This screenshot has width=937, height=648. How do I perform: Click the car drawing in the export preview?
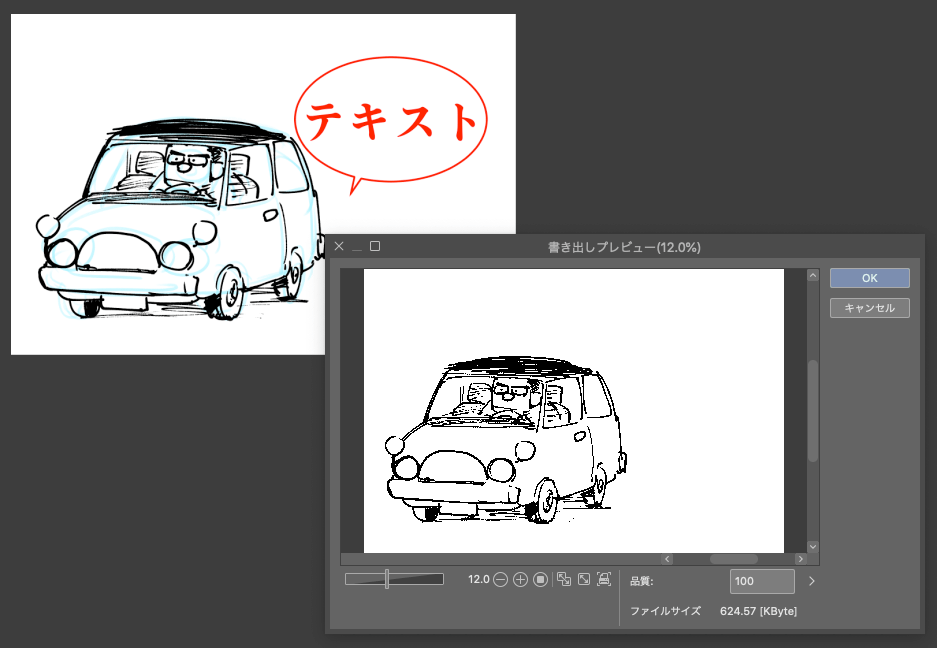(506, 439)
